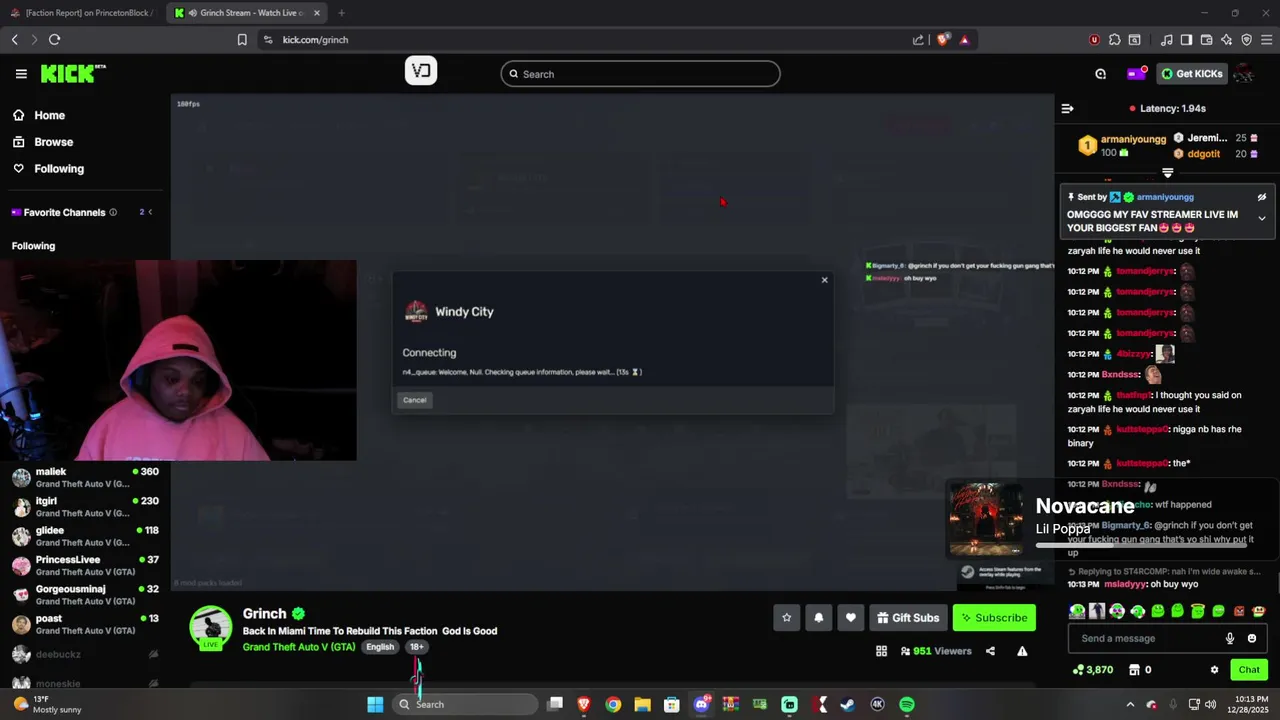
Task: Toggle Grinch notification bell
Action: tap(819, 618)
